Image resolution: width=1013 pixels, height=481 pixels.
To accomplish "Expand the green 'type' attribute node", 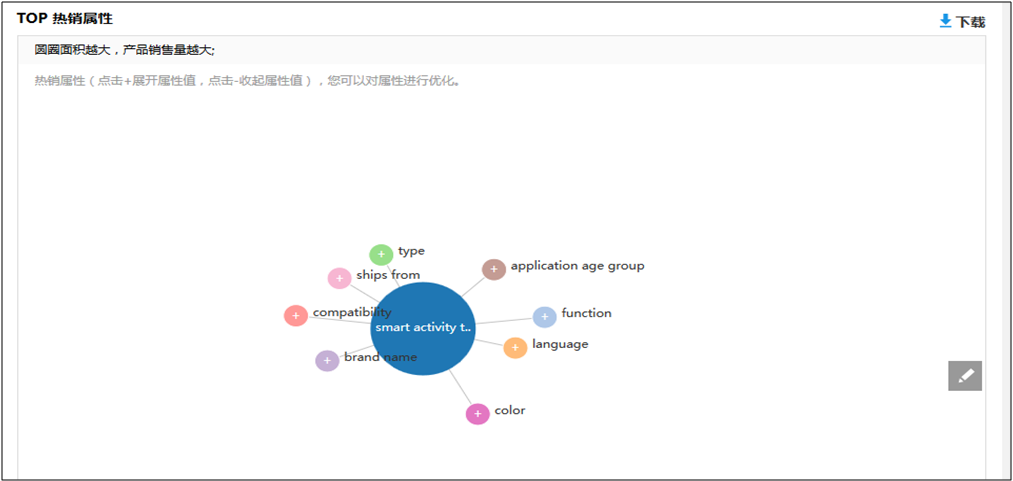I will 381,255.
